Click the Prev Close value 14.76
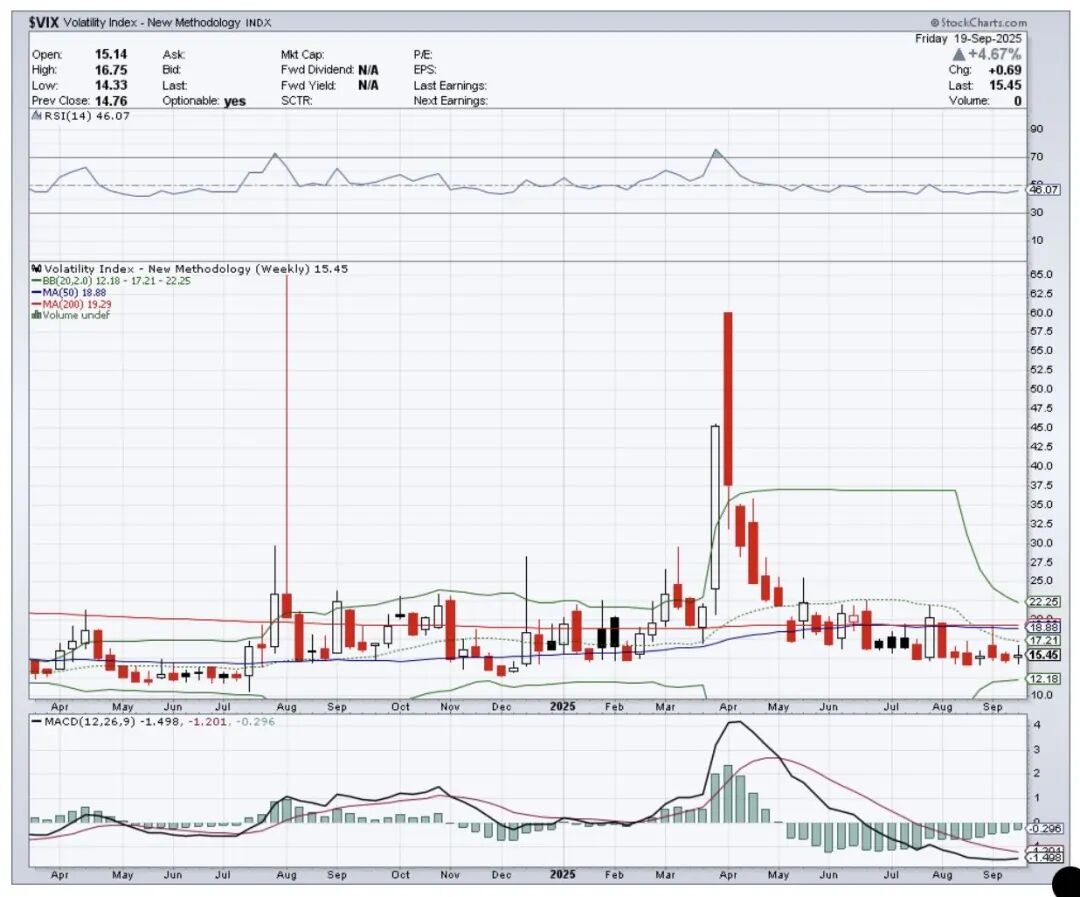Screen dimensions: 1080x897 pos(111,101)
